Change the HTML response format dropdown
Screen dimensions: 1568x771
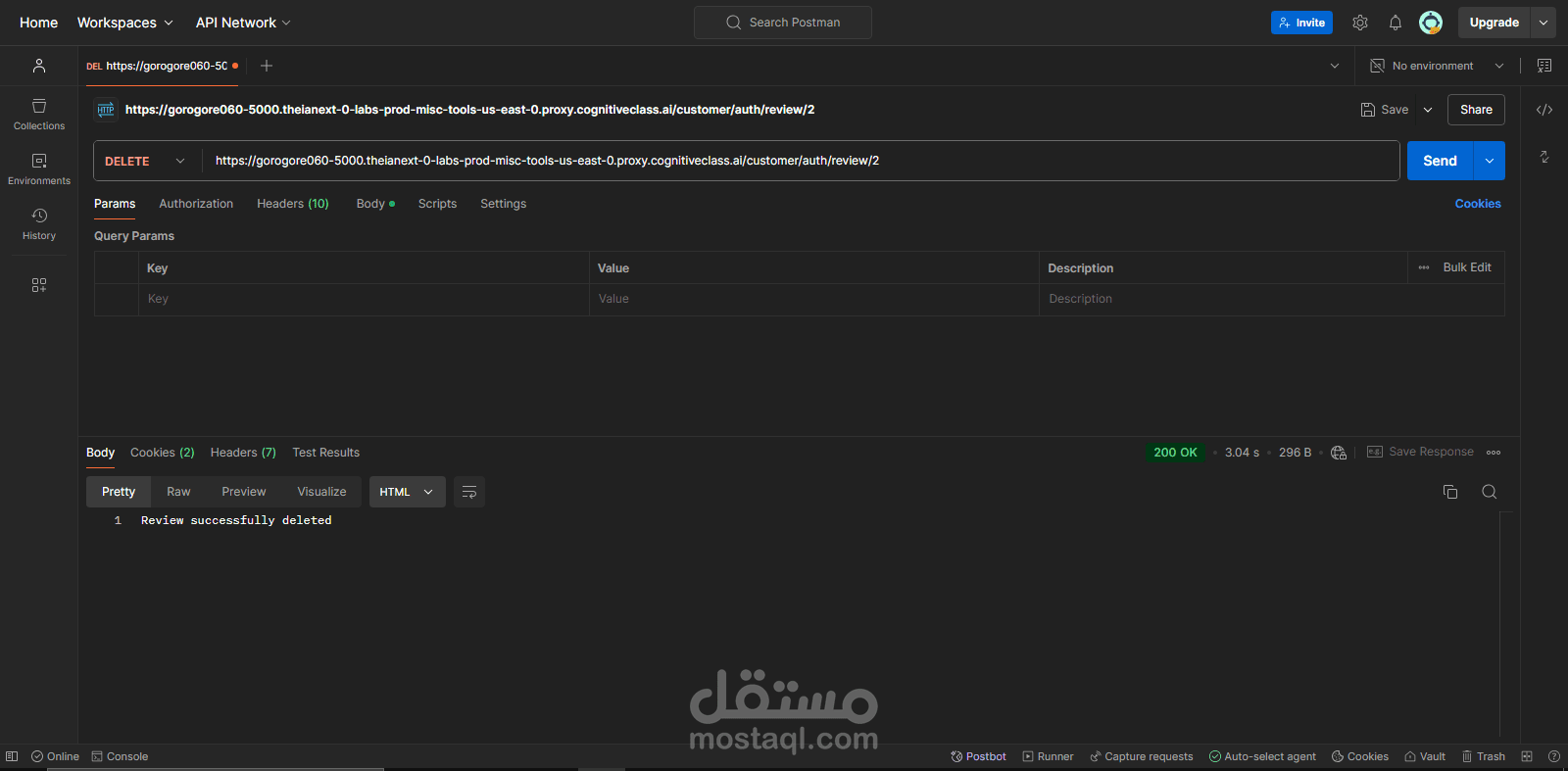pos(408,492)
